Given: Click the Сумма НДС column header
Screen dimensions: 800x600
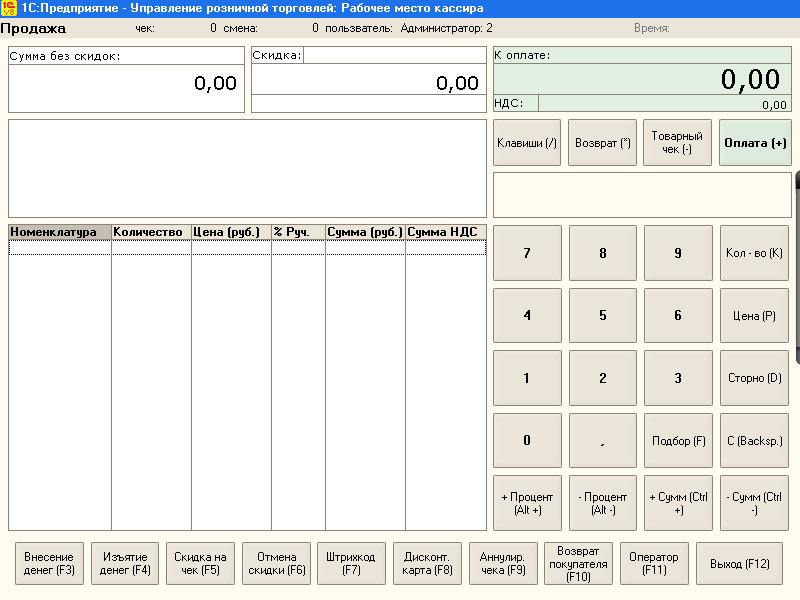Looking at the screenshot, I should click(446, 232).
